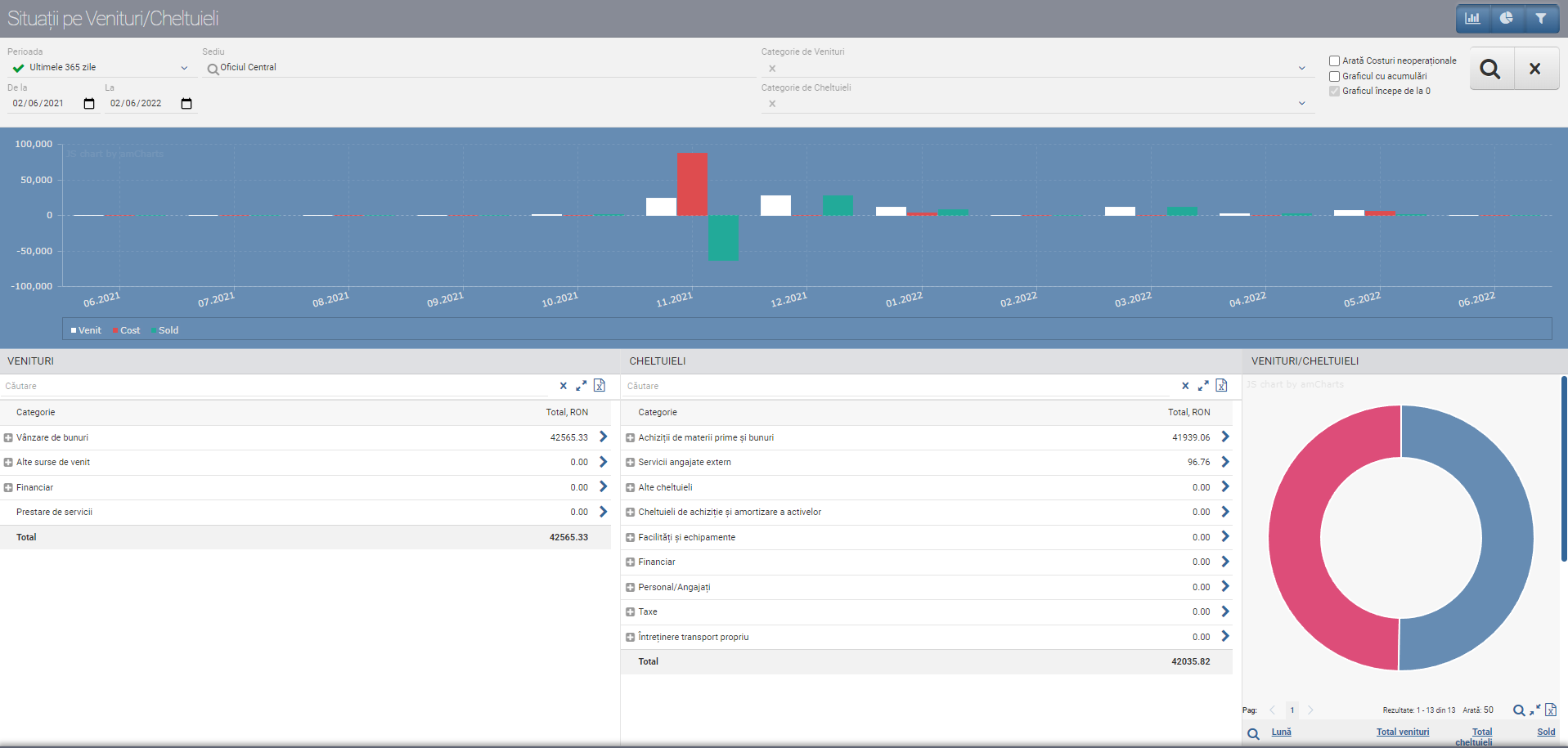
Task: Expand the Servicii angajate extern row
Action: click(630, 463)
